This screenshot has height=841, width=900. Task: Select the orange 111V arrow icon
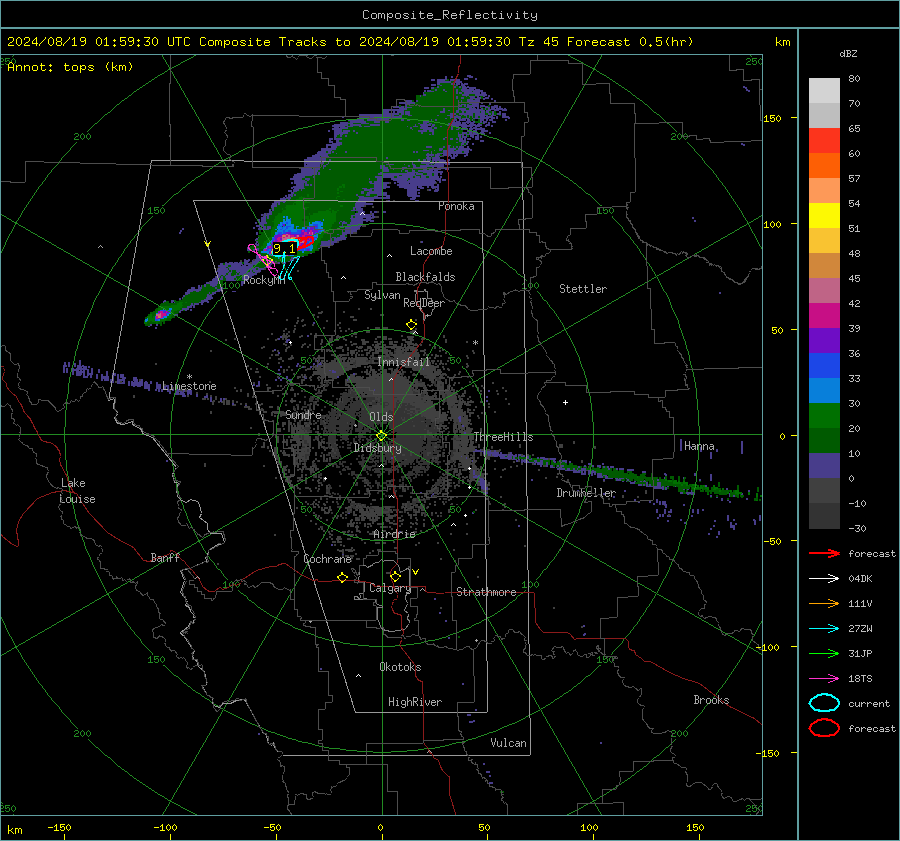tap(824, 603)
